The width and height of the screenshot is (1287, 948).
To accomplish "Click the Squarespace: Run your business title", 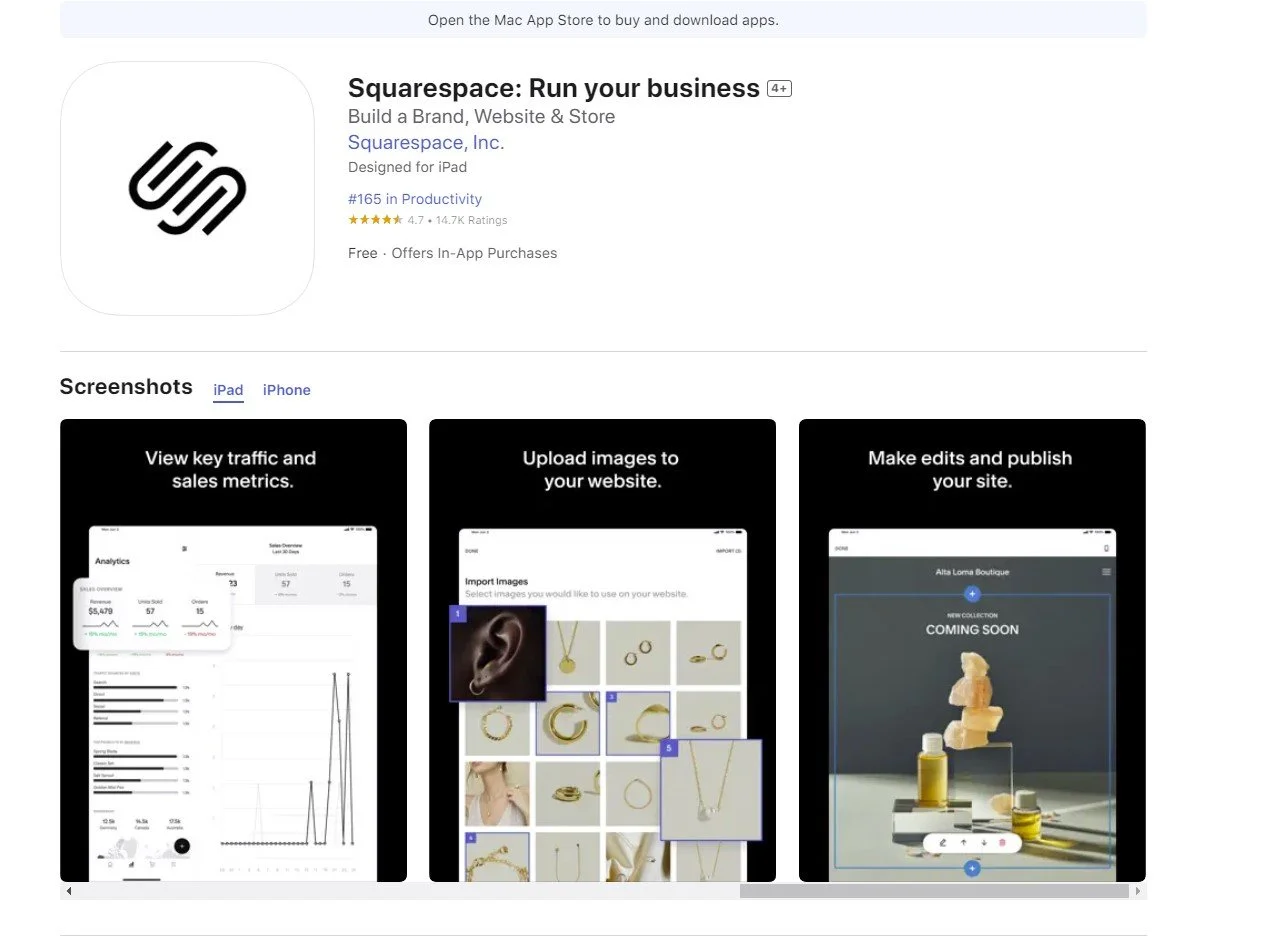I will click(x=554, y=88).
